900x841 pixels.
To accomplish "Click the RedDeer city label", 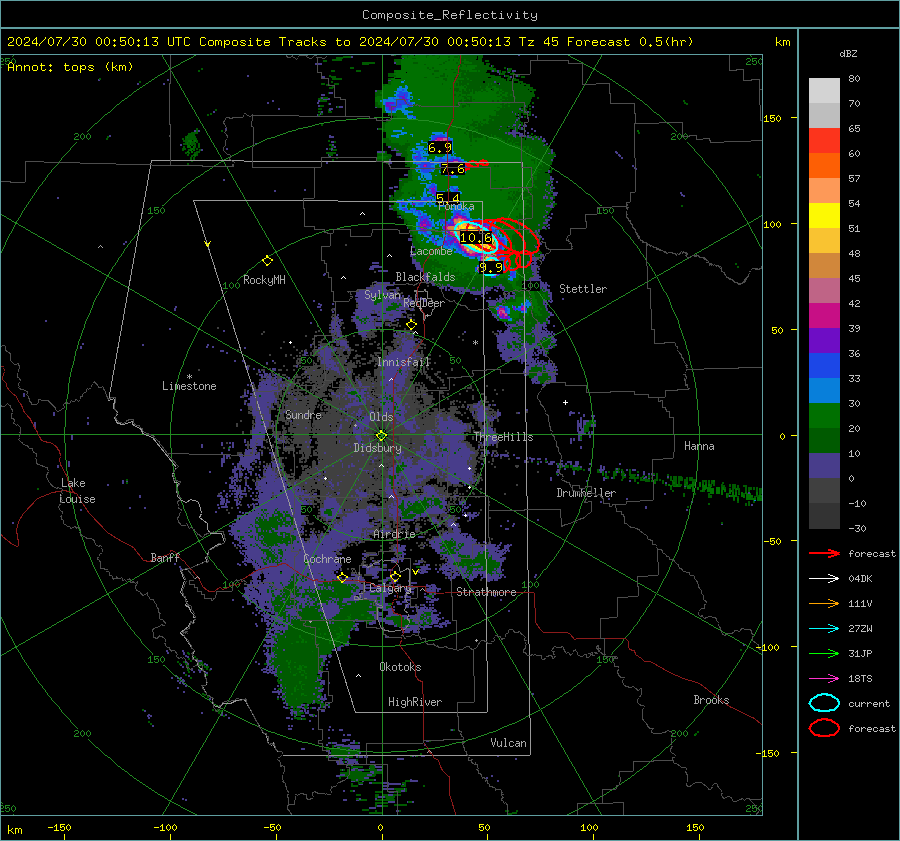I will [424, 303].
